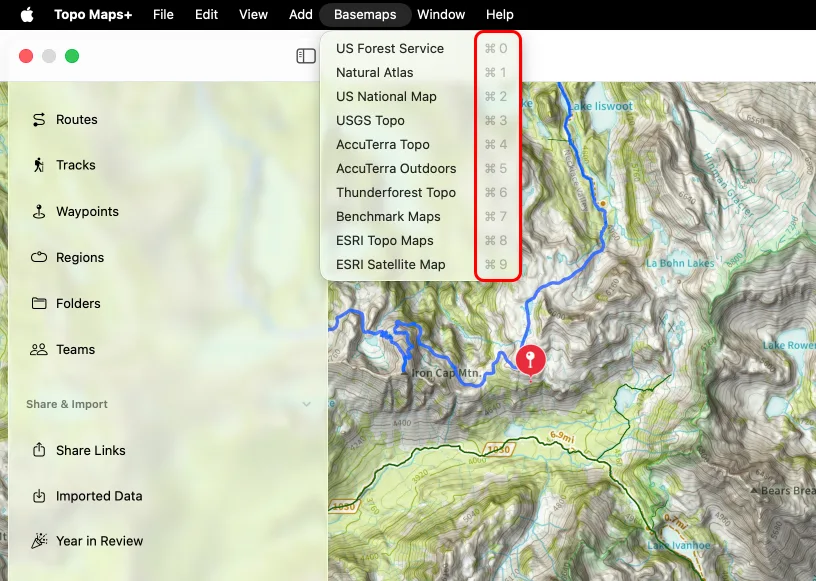Open the Add menu
This screenshot has width=816, height=581.
[x=301, y=15]
